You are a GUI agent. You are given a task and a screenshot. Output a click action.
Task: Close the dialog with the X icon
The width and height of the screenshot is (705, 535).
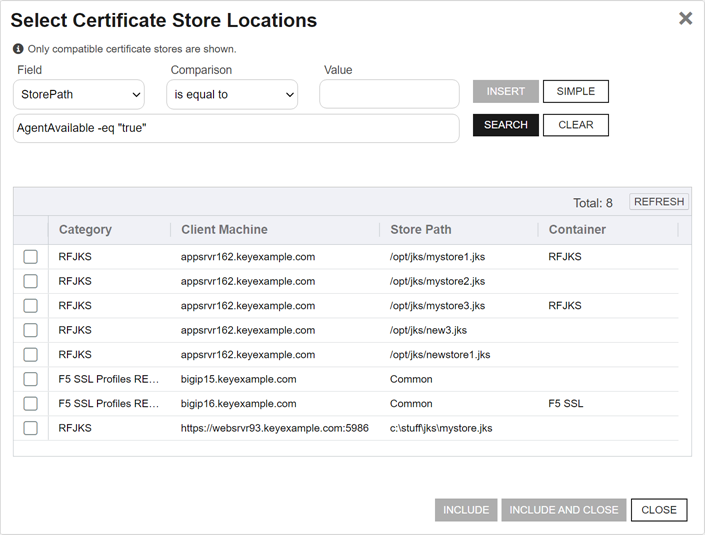685,19
